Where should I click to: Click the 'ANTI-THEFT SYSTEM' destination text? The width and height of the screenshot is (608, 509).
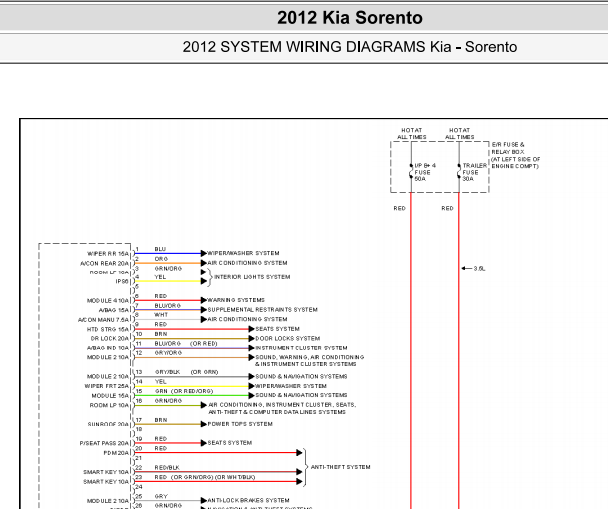click(340, 467)
